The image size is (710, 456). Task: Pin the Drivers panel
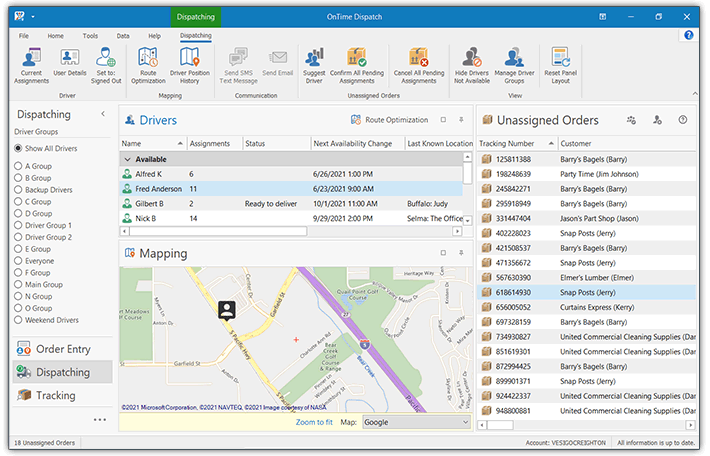point(461,120)
